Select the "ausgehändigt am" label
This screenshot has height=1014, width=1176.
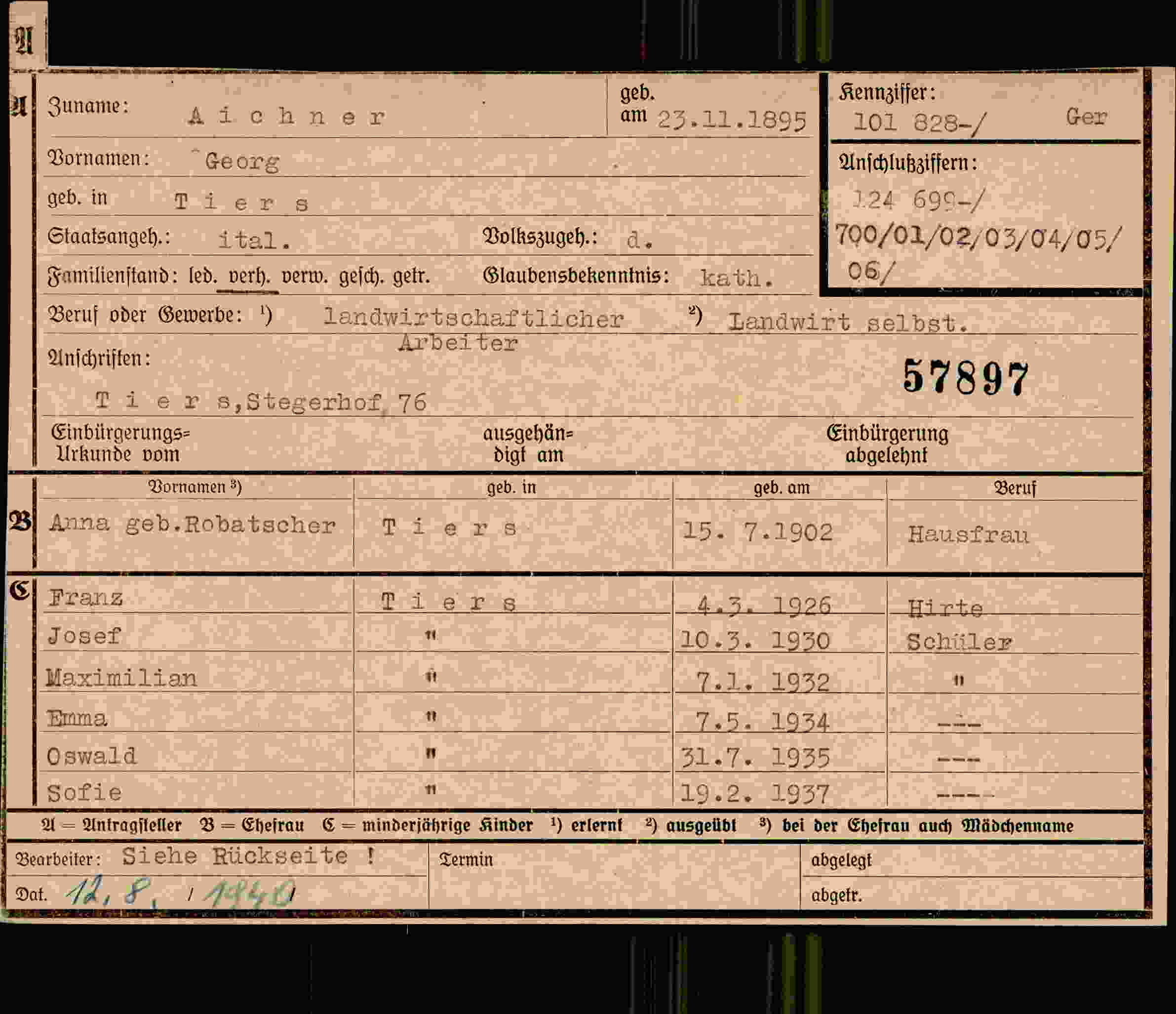528,444
